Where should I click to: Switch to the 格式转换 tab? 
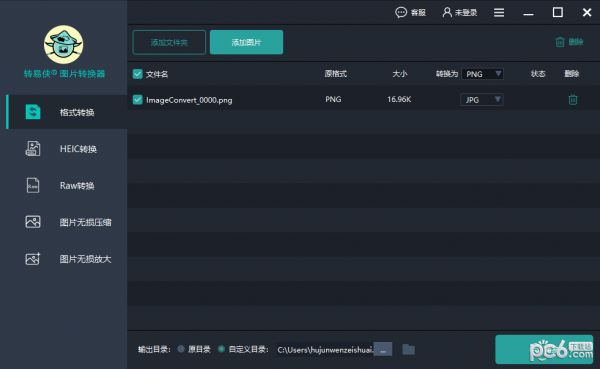[x=67, y=112]
